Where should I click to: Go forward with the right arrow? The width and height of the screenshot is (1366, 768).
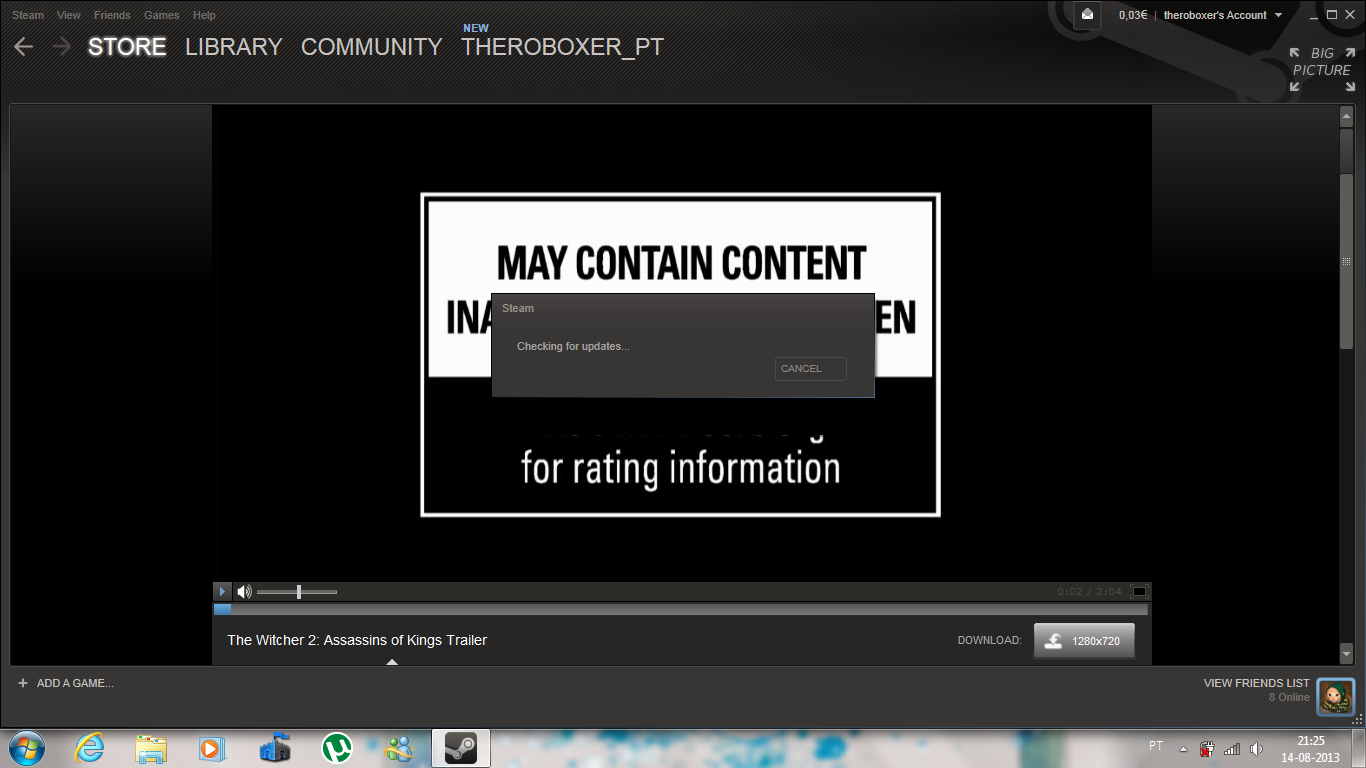click(x=61, y=47)
